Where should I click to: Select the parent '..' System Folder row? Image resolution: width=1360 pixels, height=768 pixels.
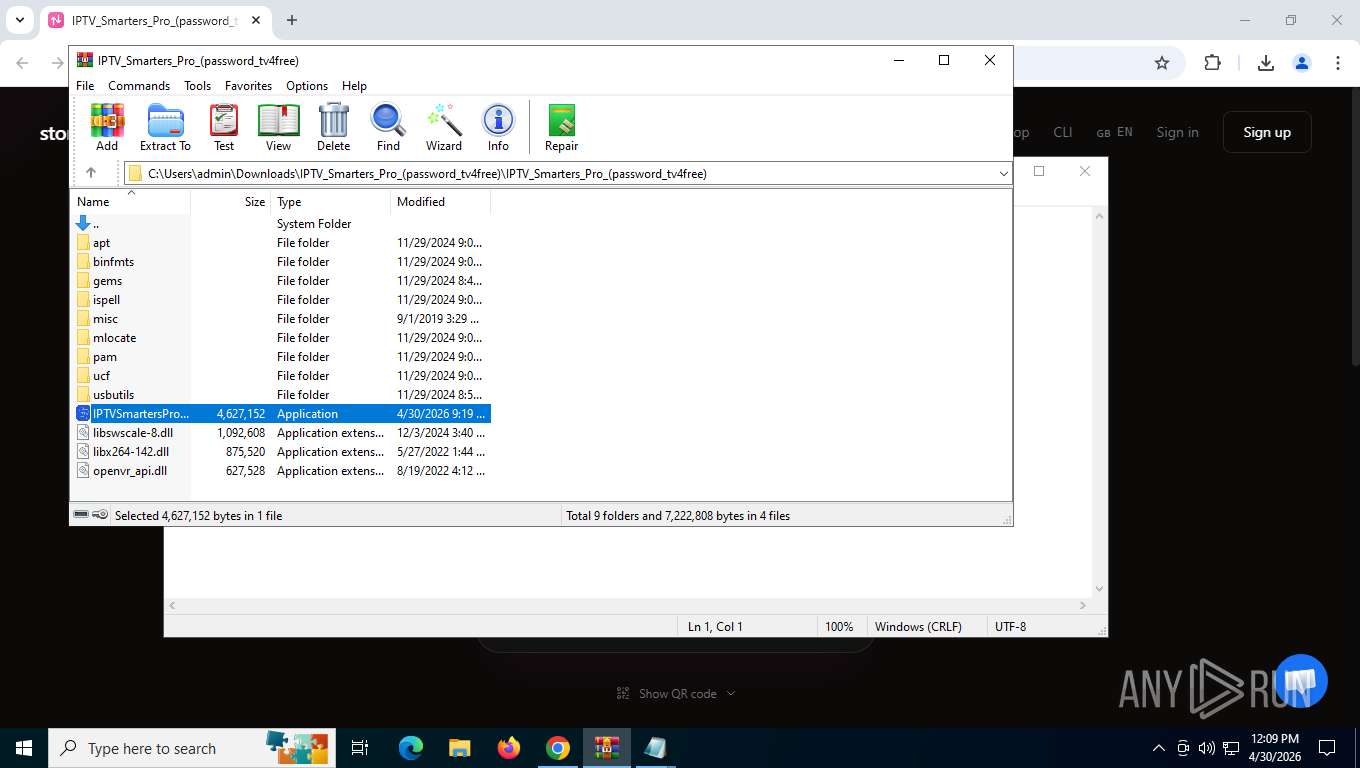(x=282, y=224)
